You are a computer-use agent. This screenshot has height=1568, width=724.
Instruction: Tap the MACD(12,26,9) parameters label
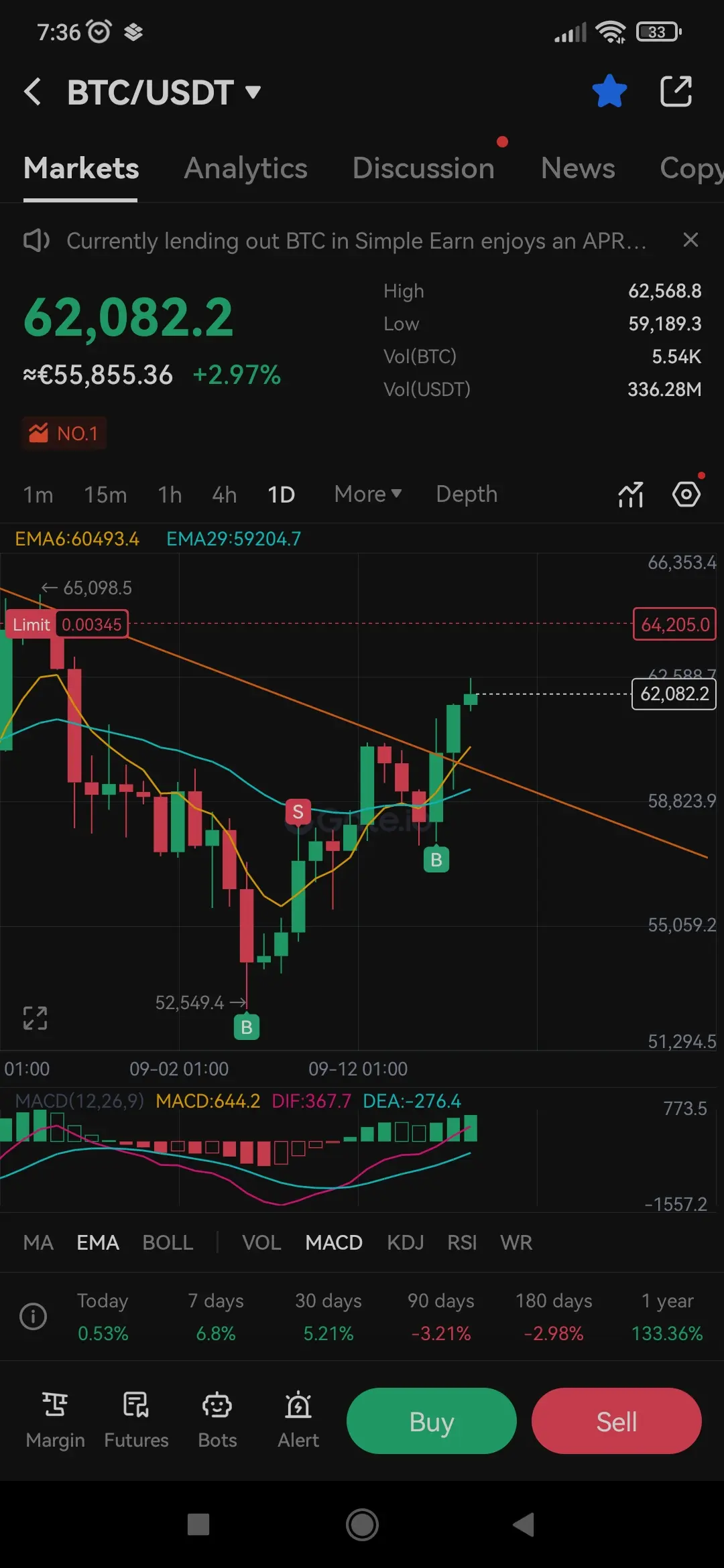[79, 1101]
